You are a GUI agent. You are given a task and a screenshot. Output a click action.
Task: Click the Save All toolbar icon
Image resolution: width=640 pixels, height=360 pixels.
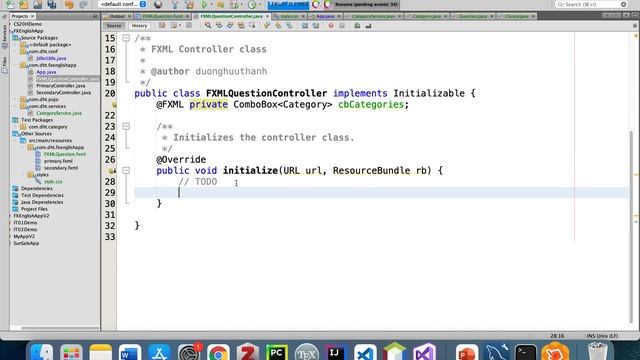coord(51,4)
